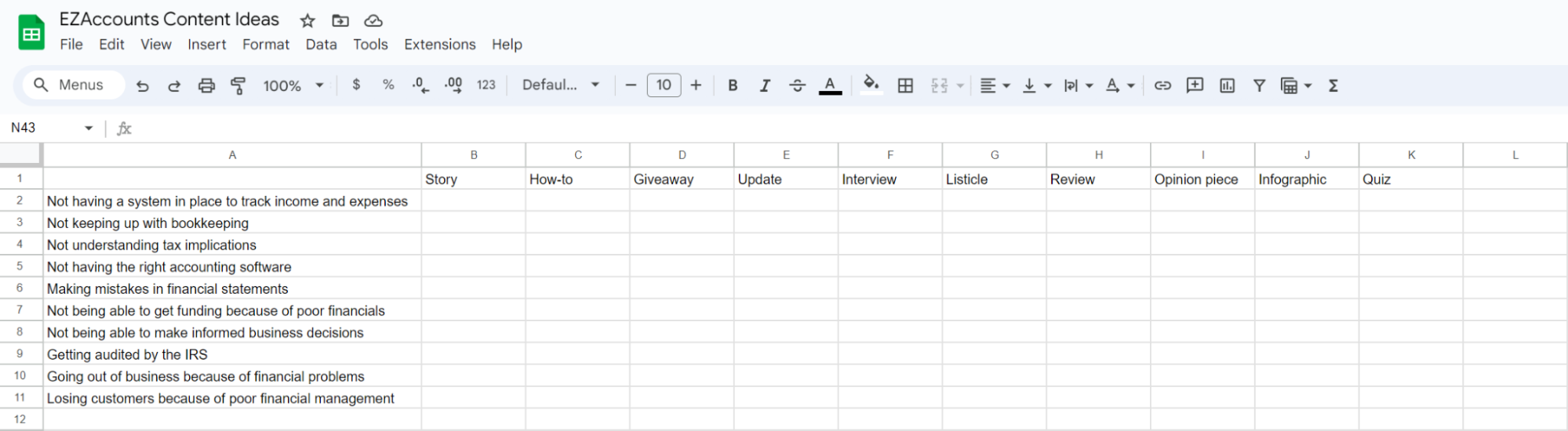Open the Format menu
1568x431 pixels.
266,45
